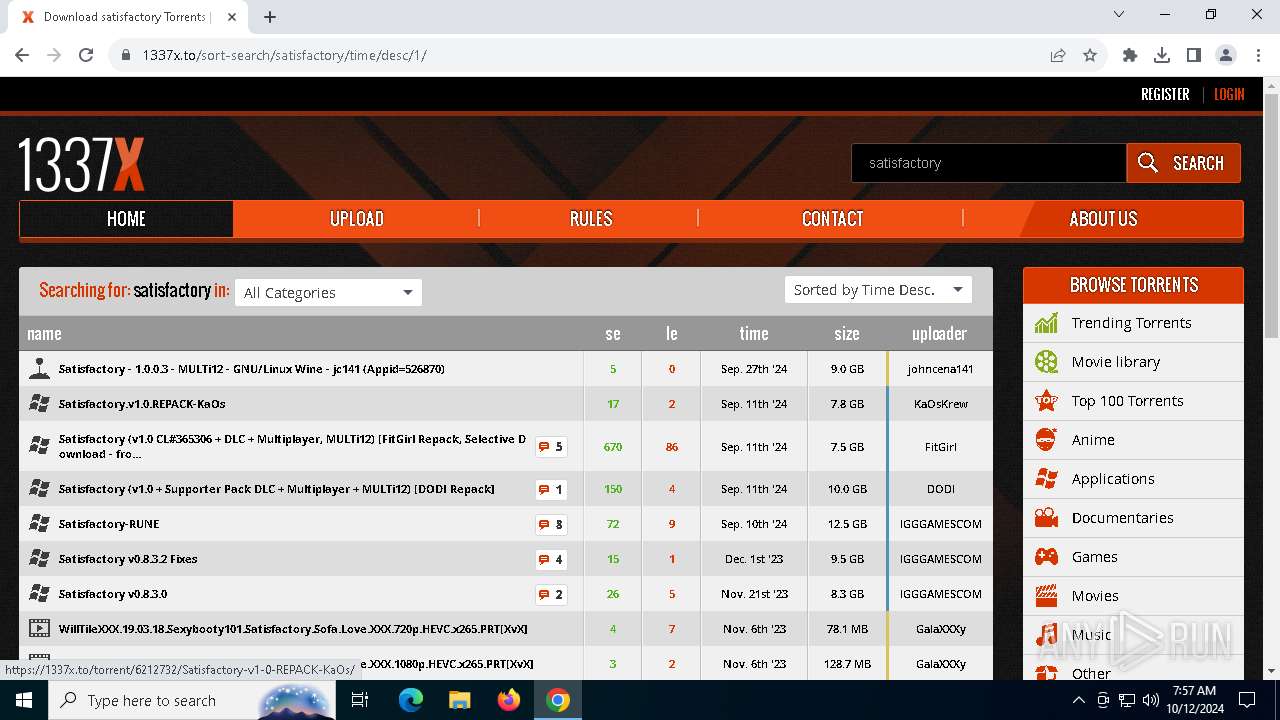This screenshot has height=720, width=1280.
Task: Click the Movie library film reel icon
Action: pyautogui.click(x=1046, y=362)
